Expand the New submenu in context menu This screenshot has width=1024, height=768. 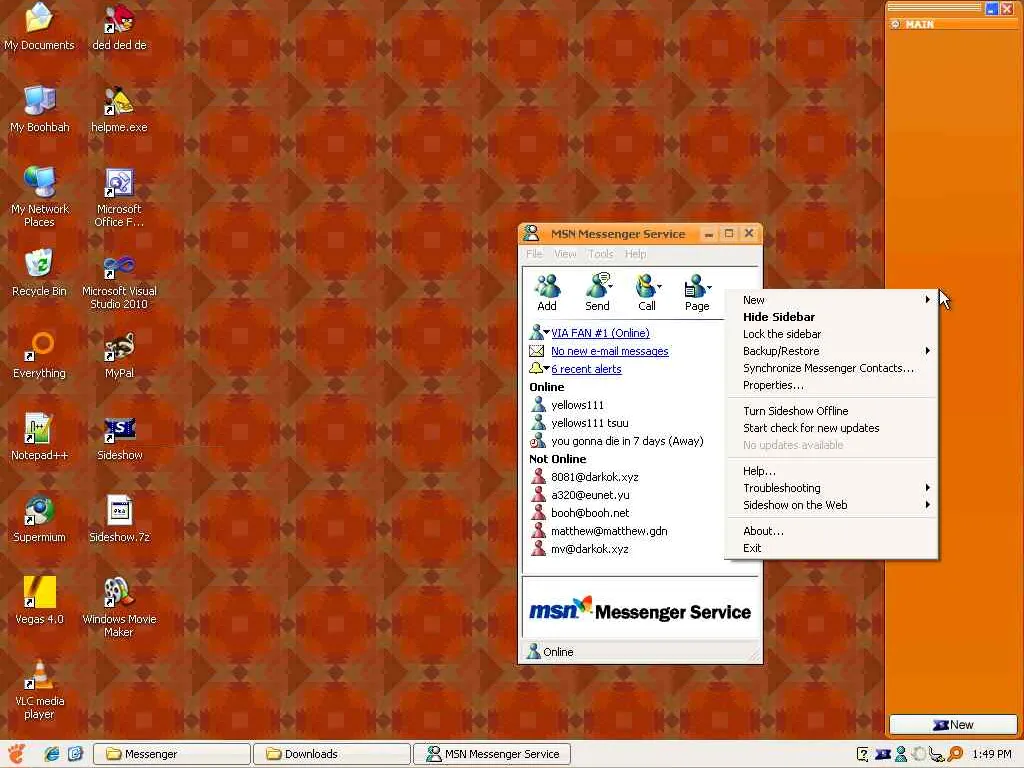(x=831, y=300)
